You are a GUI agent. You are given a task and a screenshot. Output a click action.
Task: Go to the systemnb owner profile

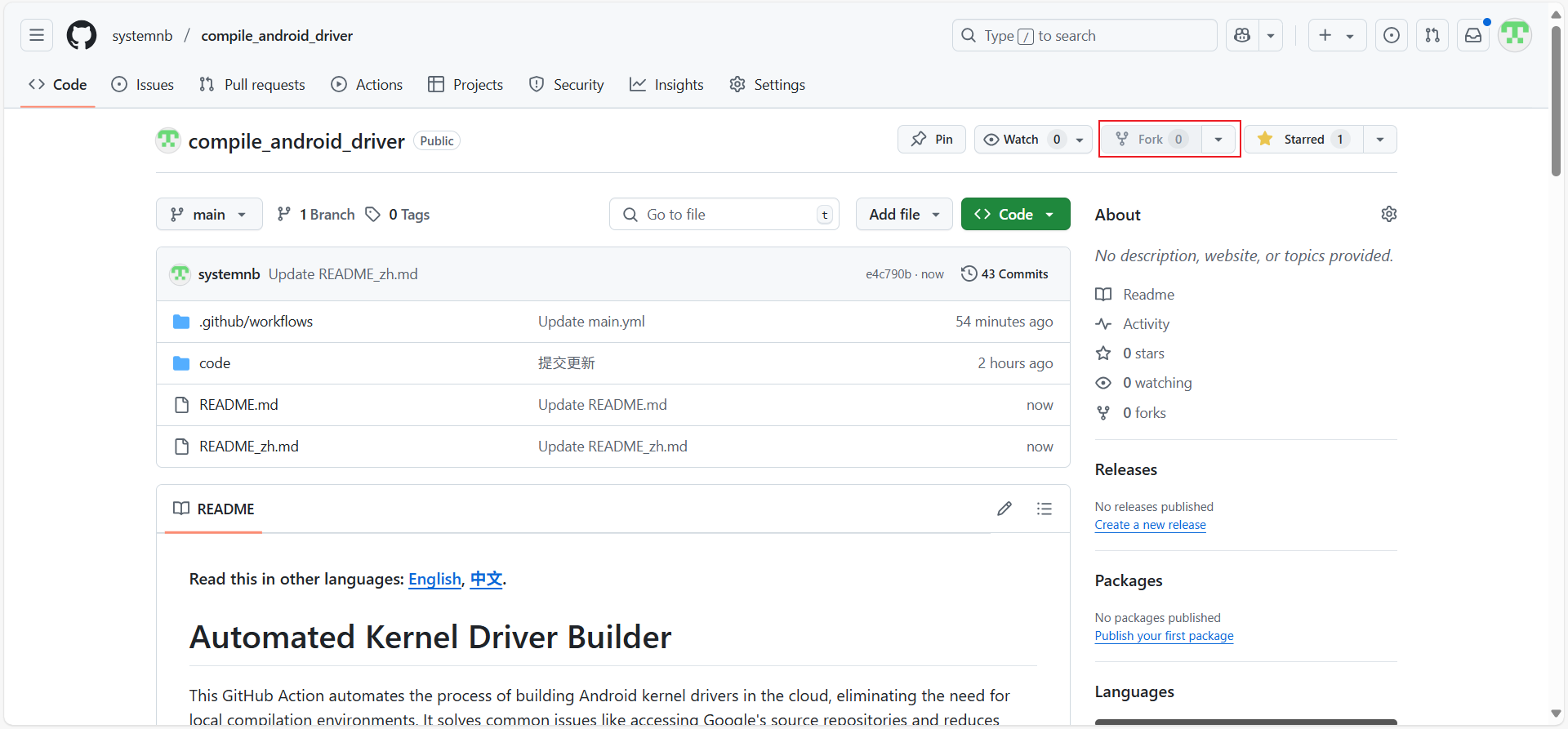tap(142, 35)
